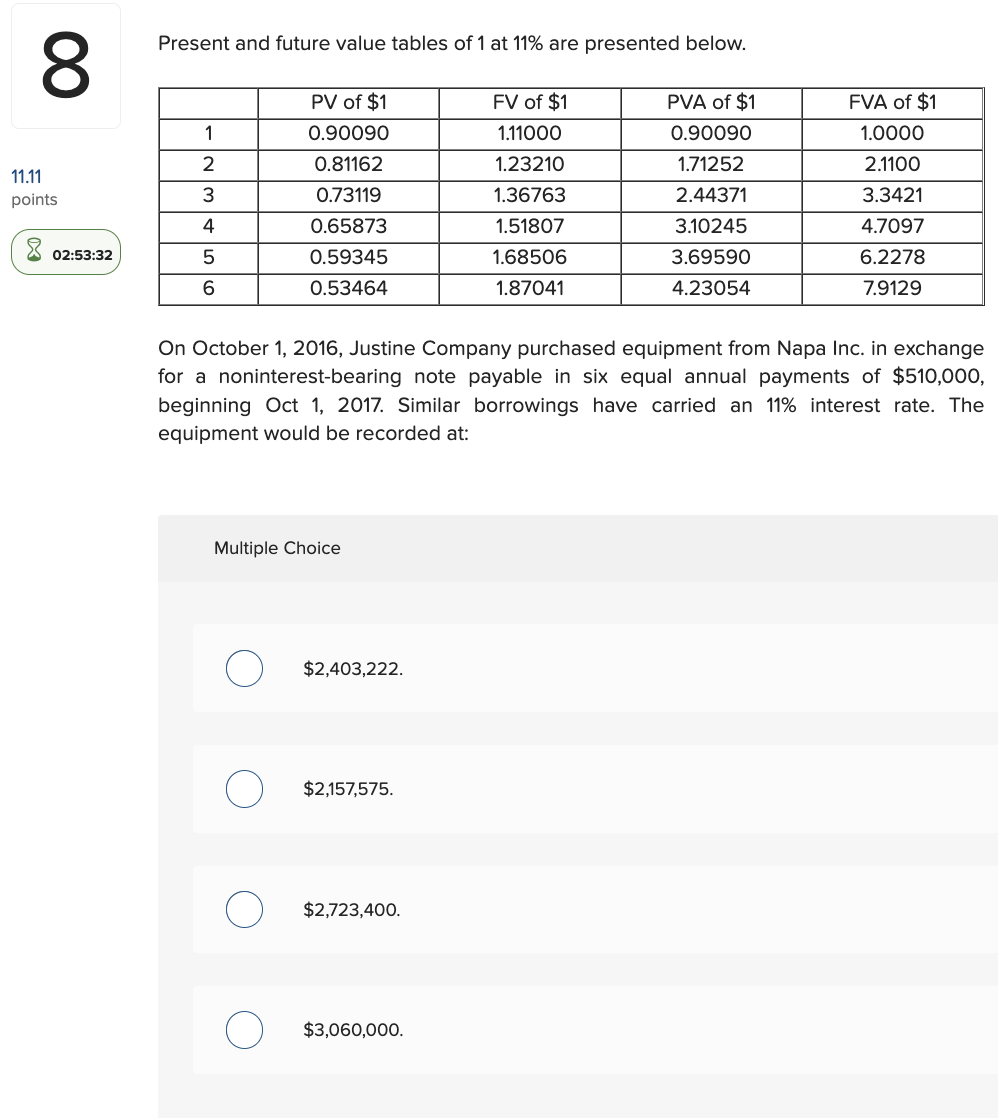Select the $2,403,222 radio button

click(244, 668)
